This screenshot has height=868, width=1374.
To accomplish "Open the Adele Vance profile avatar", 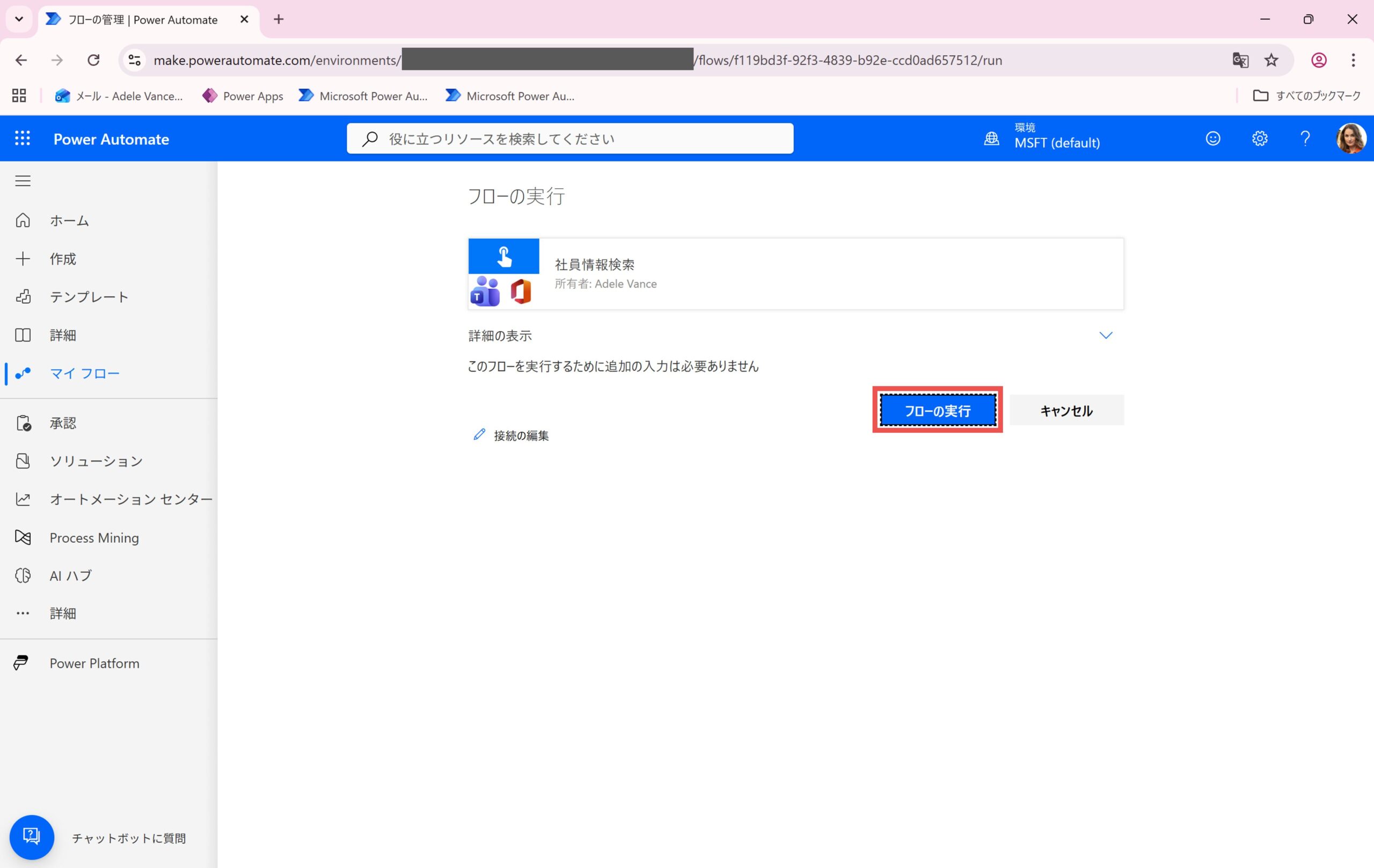I will (1350, 138).
